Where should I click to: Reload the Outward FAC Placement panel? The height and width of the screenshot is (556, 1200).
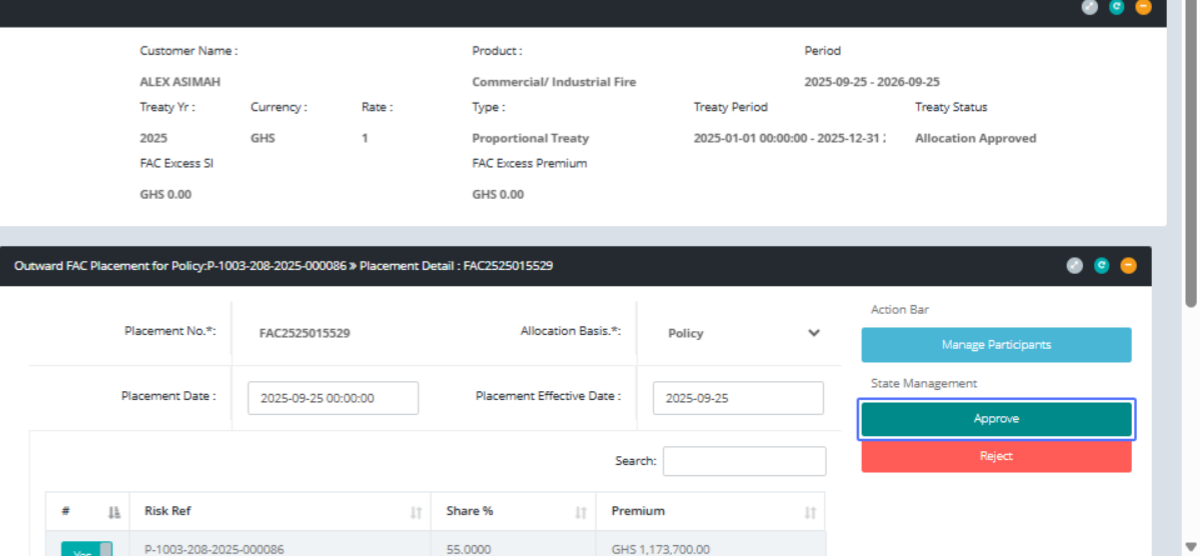click(1101, 266)
